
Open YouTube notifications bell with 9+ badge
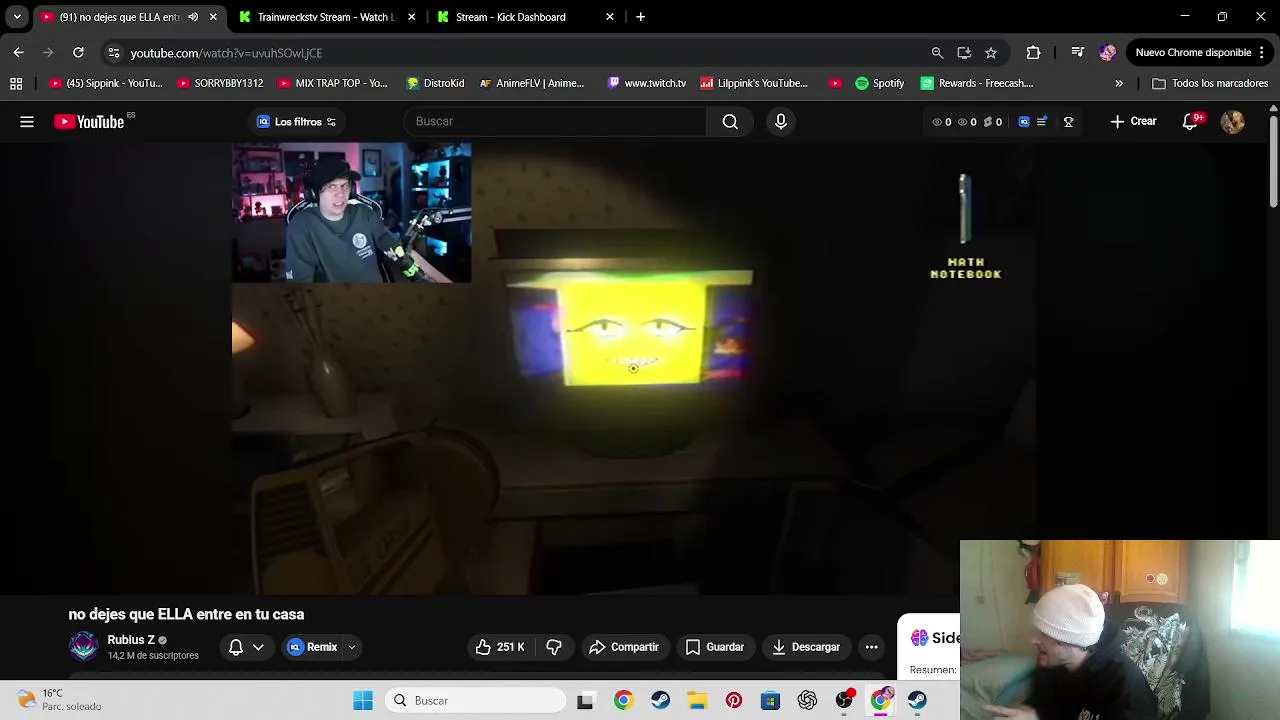pos(1190,122)
